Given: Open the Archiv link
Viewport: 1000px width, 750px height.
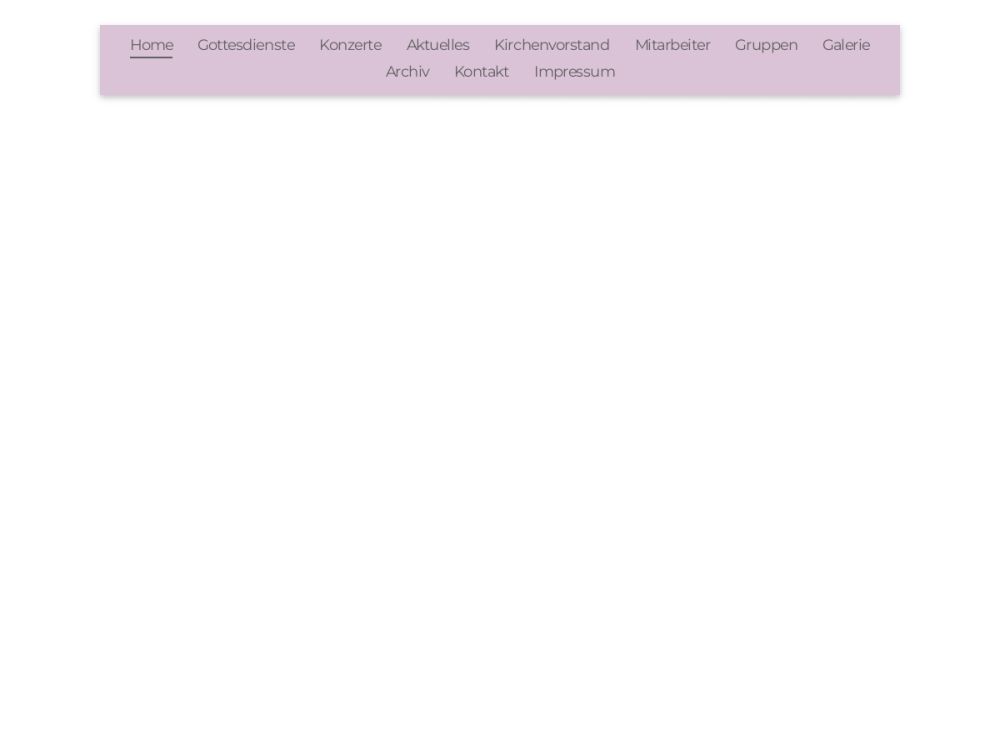Looking at the screenshot, I should coord(407,72).
